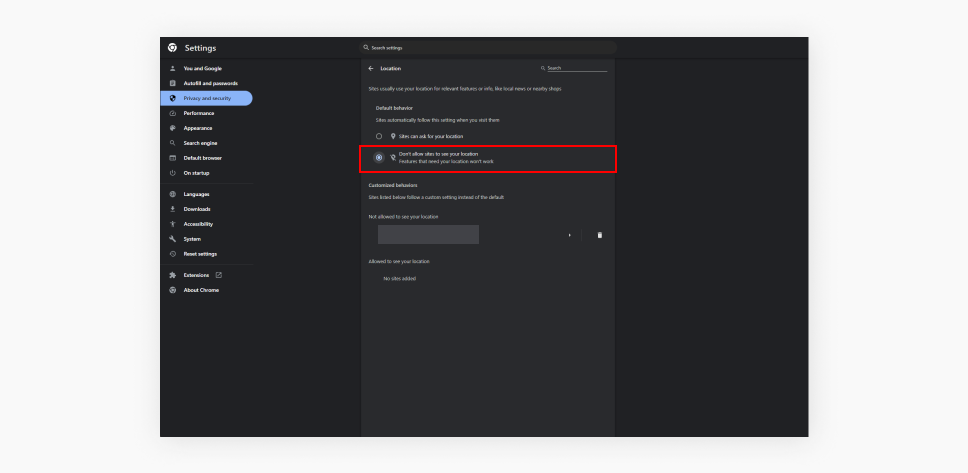Click the Reset settings clock icon

(173, 254)
